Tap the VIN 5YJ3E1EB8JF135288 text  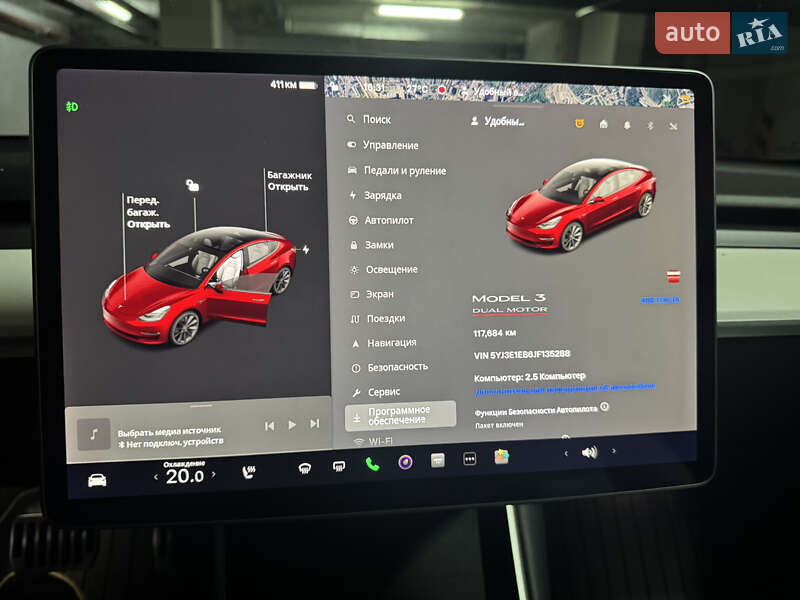pyautogui.click(x=522, y=354)
